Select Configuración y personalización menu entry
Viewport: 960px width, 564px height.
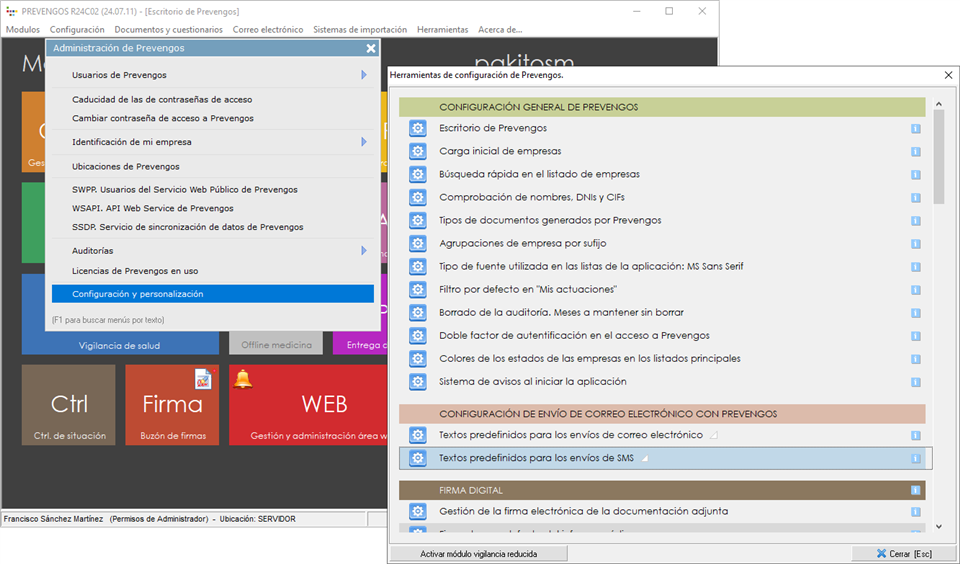138,294
